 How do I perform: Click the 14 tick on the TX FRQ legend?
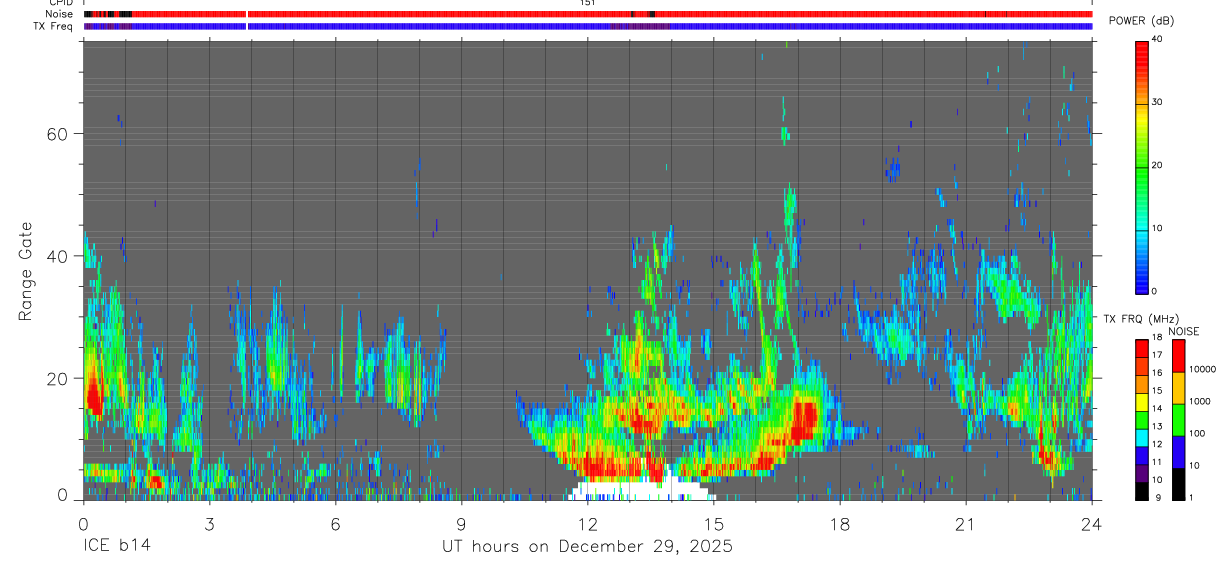(x=1156, y=408)
